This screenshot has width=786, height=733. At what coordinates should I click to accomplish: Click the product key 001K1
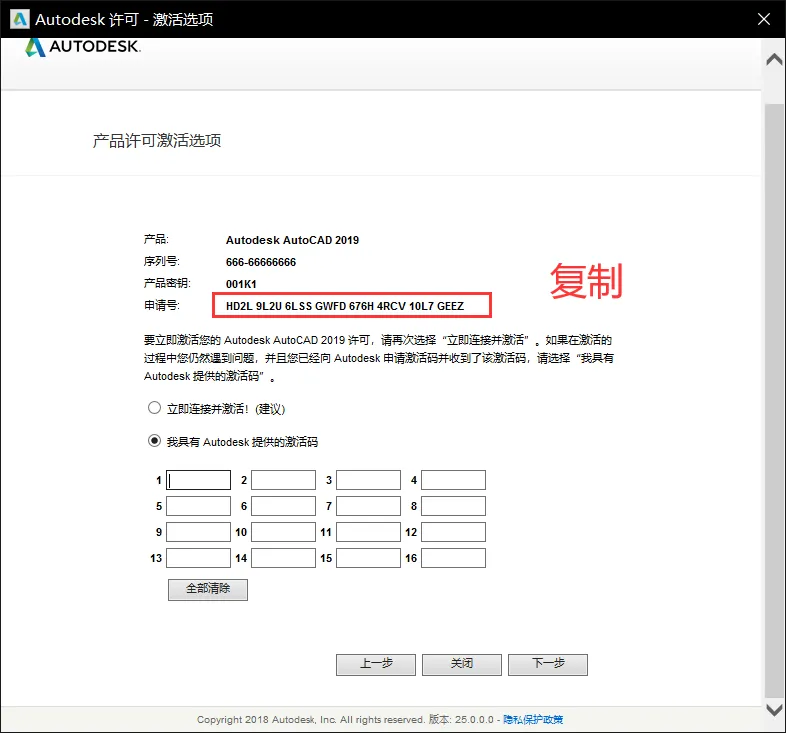coord(241,284)
